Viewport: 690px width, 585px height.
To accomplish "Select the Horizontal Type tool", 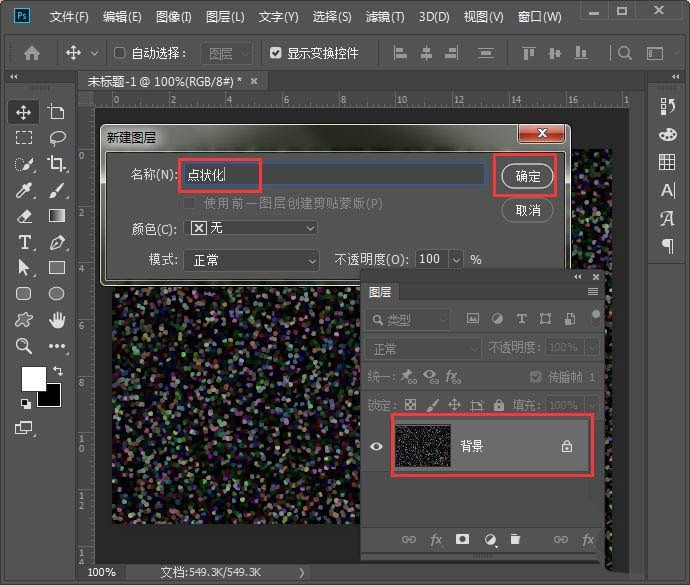I will (24, 242).
